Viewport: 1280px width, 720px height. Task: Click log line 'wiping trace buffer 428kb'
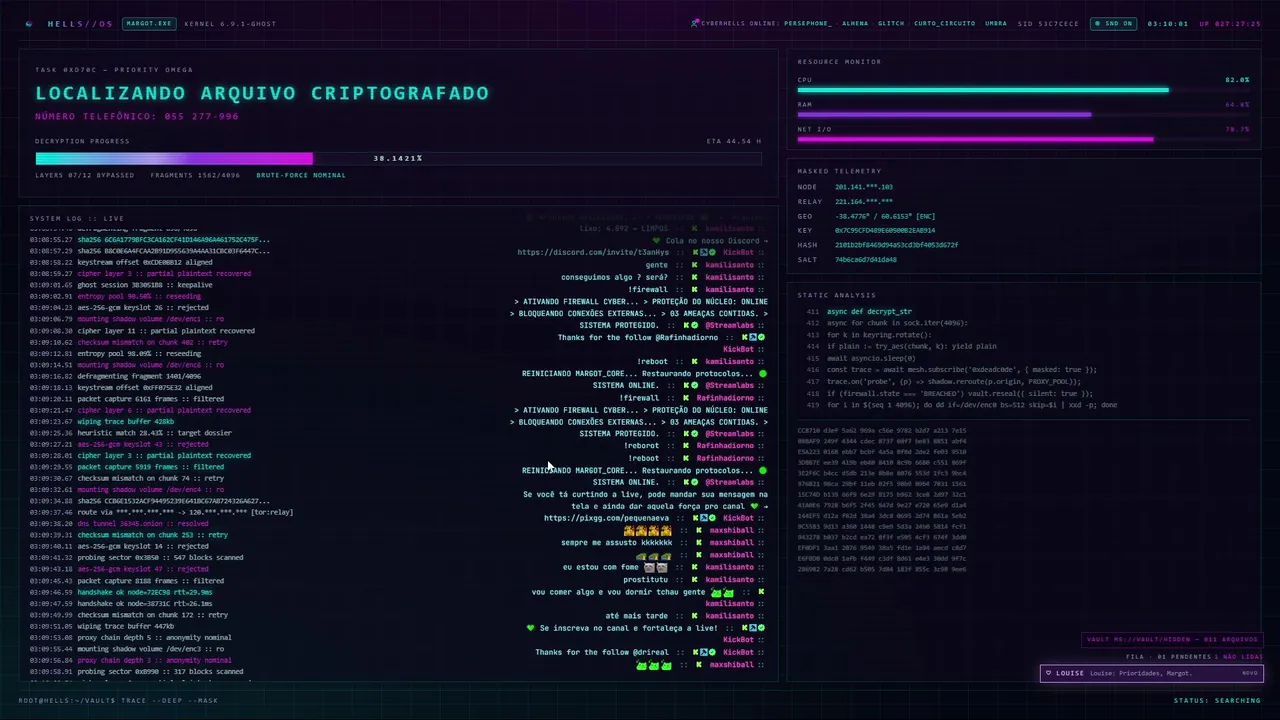click(x=126, y=421)
